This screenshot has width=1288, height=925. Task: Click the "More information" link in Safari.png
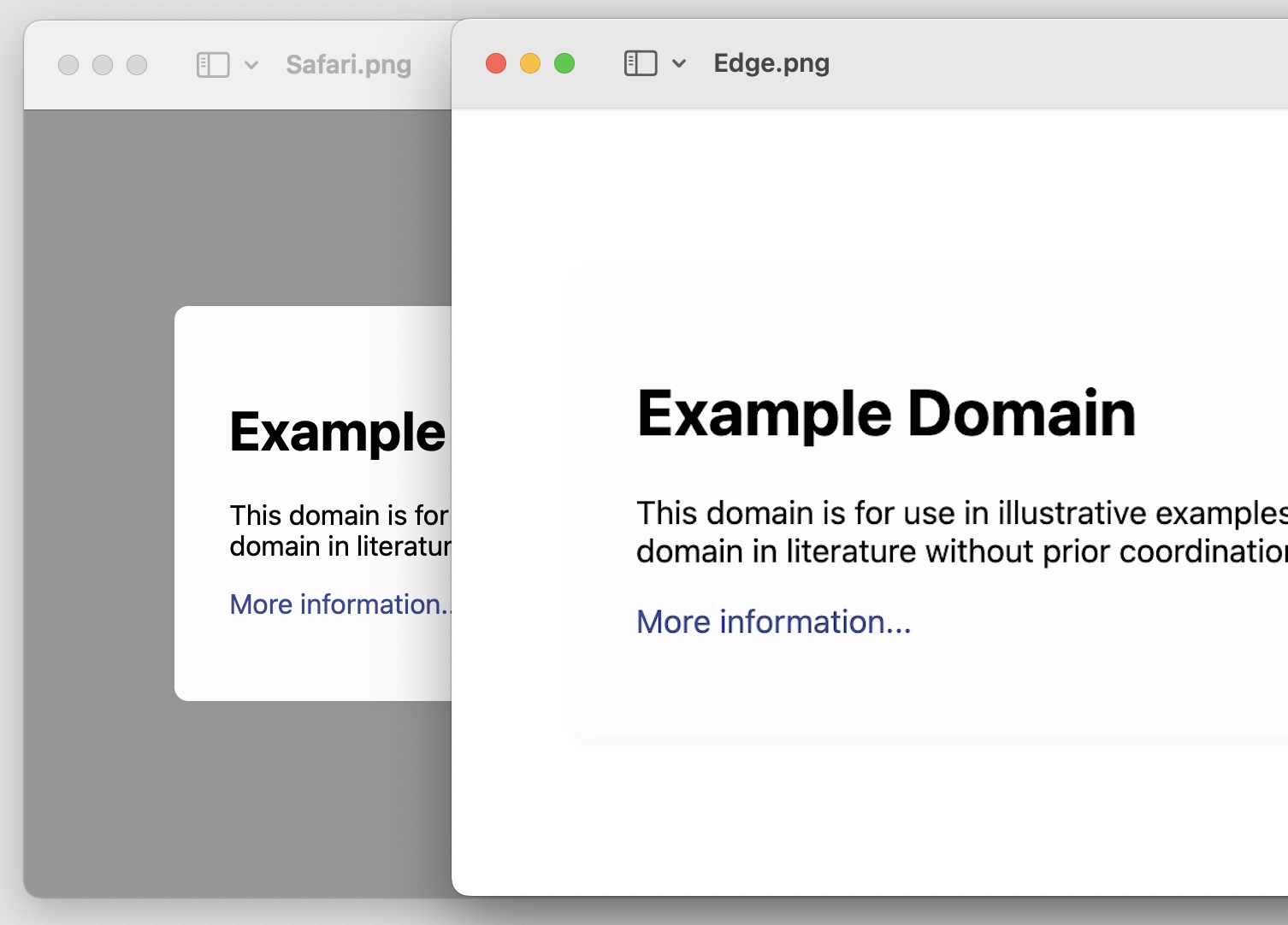[338, 604]
